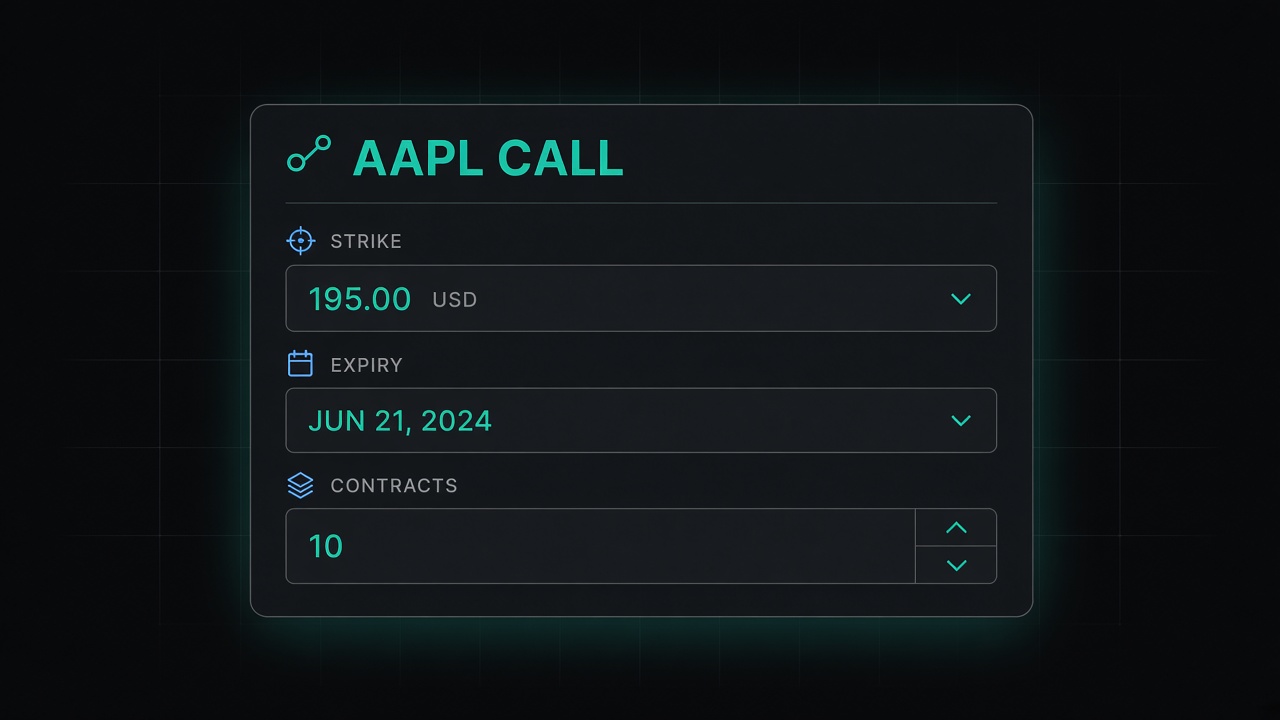Click the connected-nodes icon beside AAPL CALL
Viewport: 1280px width, 720px height.
pyautogui.click(x=309, y=154)
